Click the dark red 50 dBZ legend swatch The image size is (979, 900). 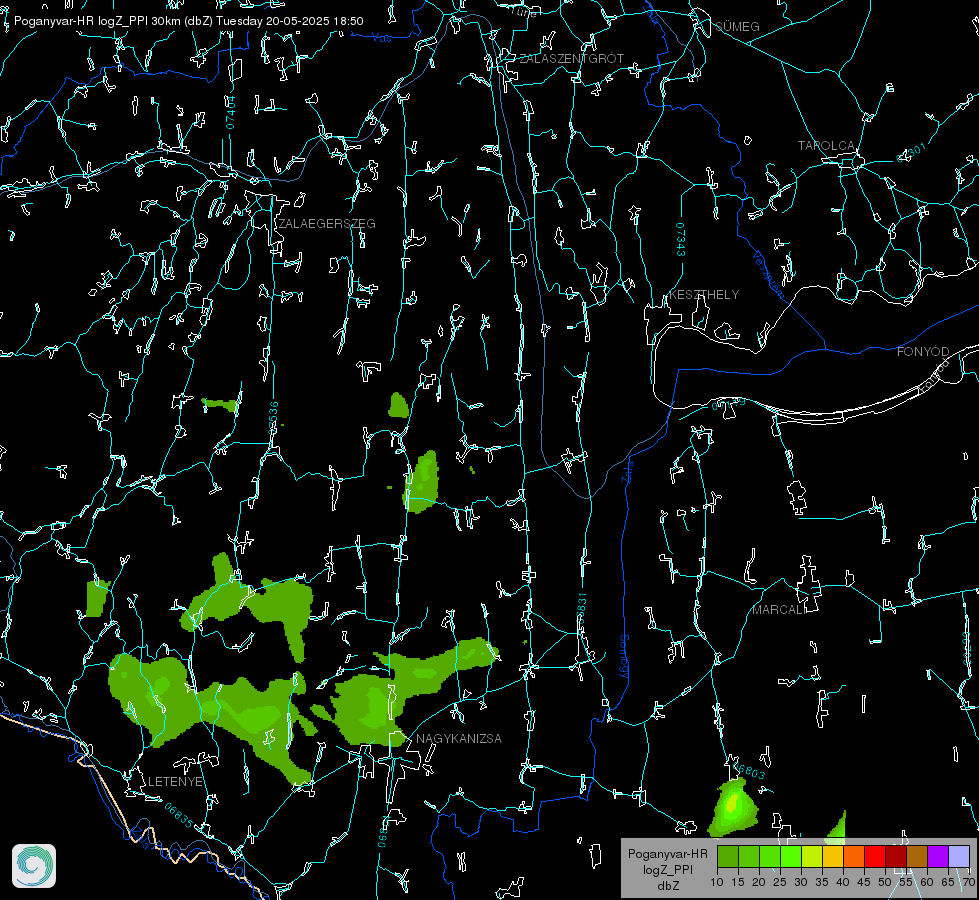tap(895, 856)
